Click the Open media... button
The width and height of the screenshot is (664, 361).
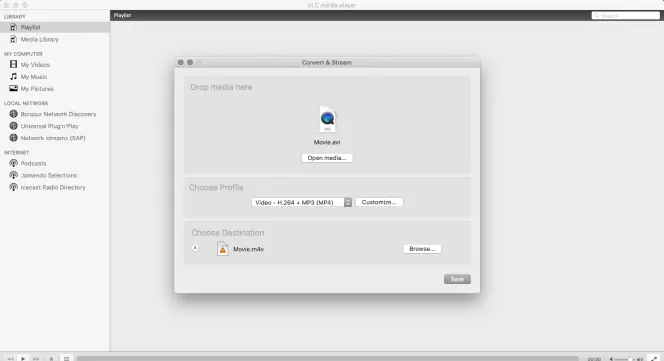327,158
